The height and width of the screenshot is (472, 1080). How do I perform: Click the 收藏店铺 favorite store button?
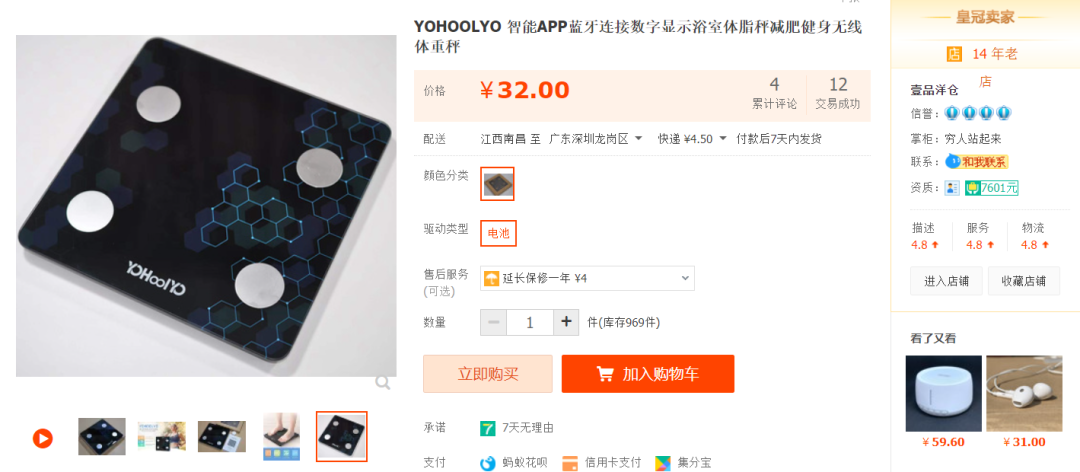[1024, 280]
